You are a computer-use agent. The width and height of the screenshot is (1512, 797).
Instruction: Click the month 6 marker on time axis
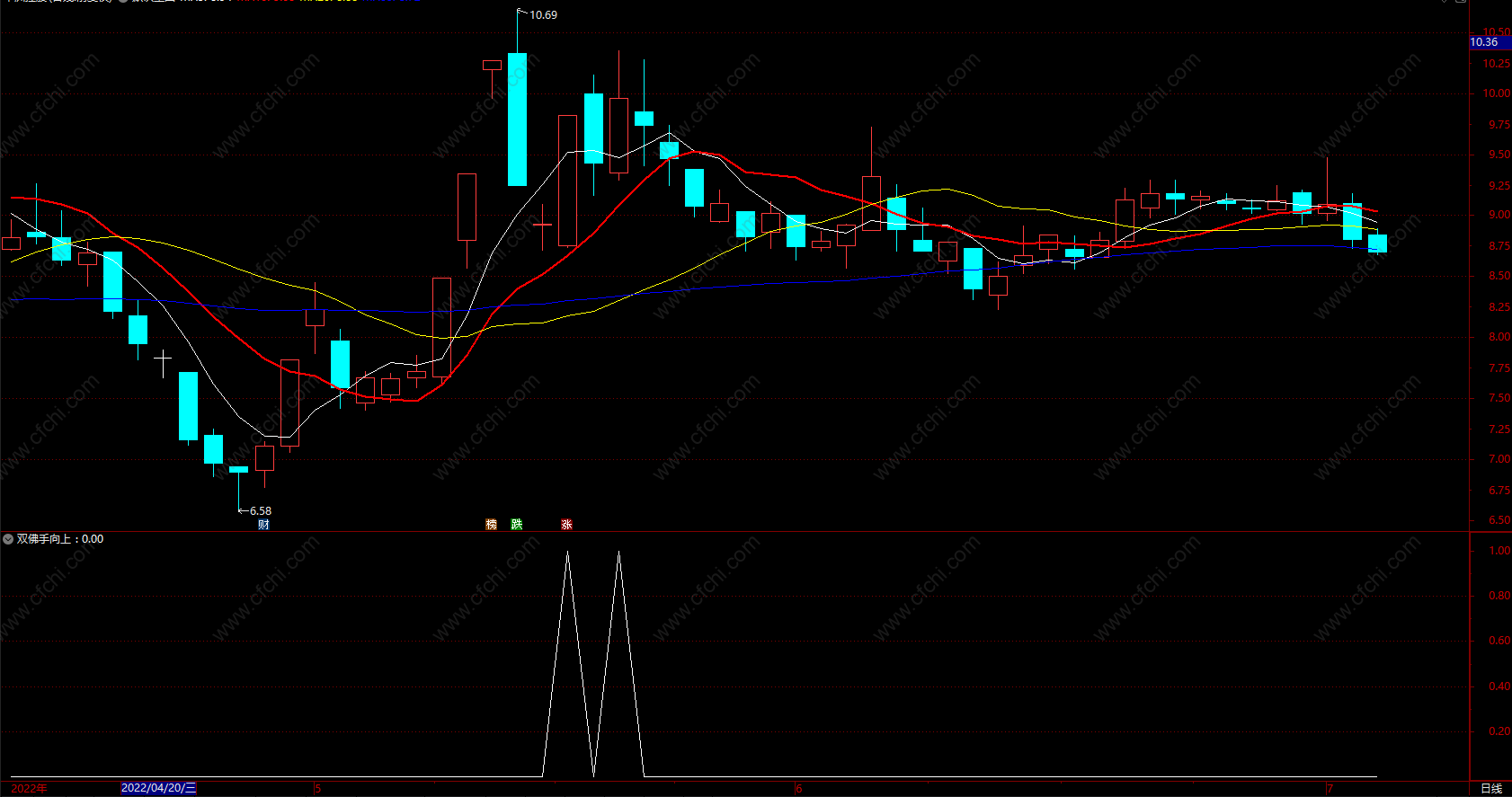798,789
